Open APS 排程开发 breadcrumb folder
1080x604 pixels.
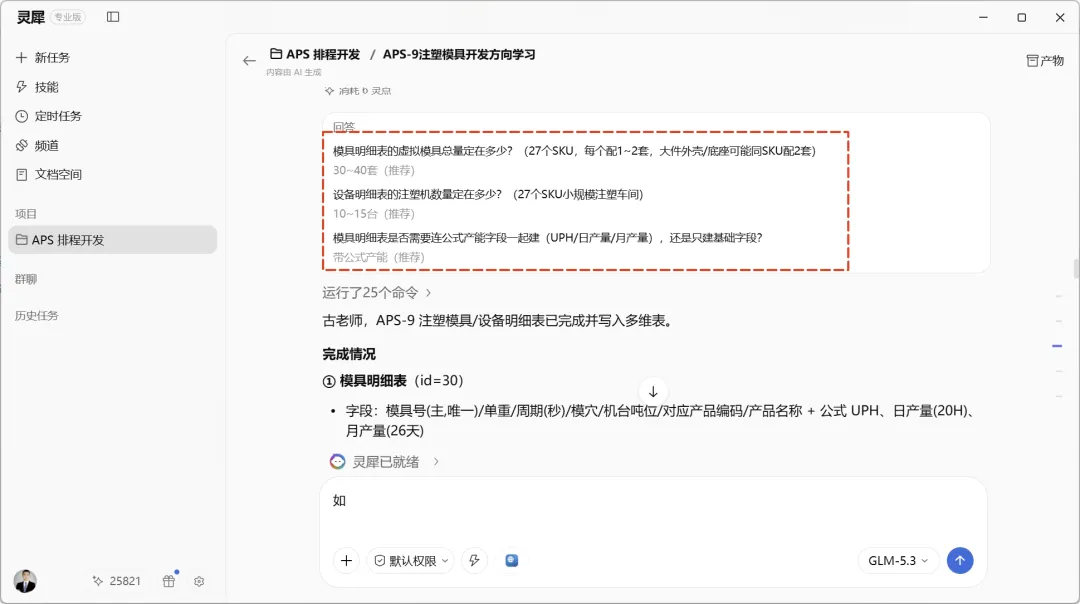tap(315, 54)
